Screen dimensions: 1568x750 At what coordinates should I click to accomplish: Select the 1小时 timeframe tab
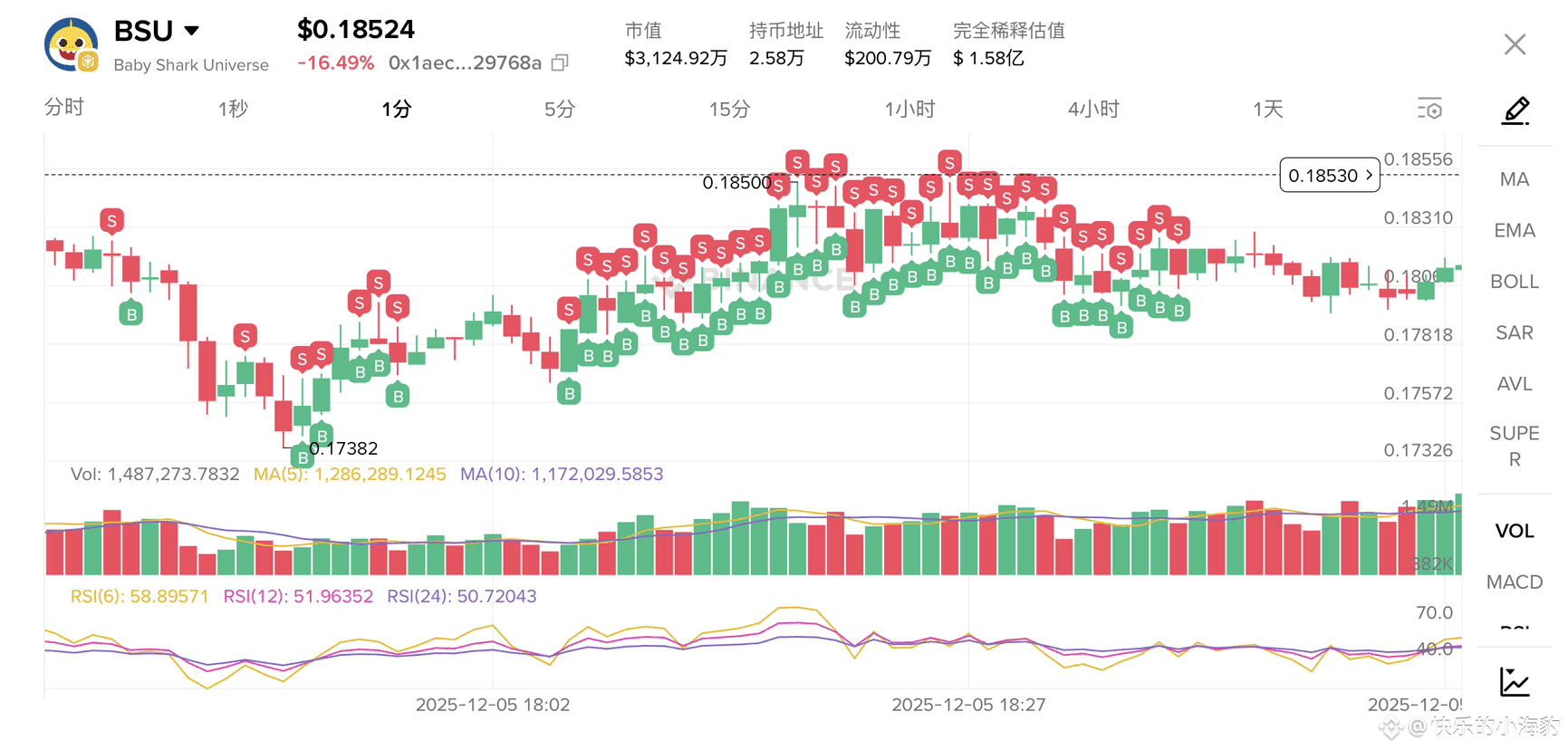click(909, 109)
